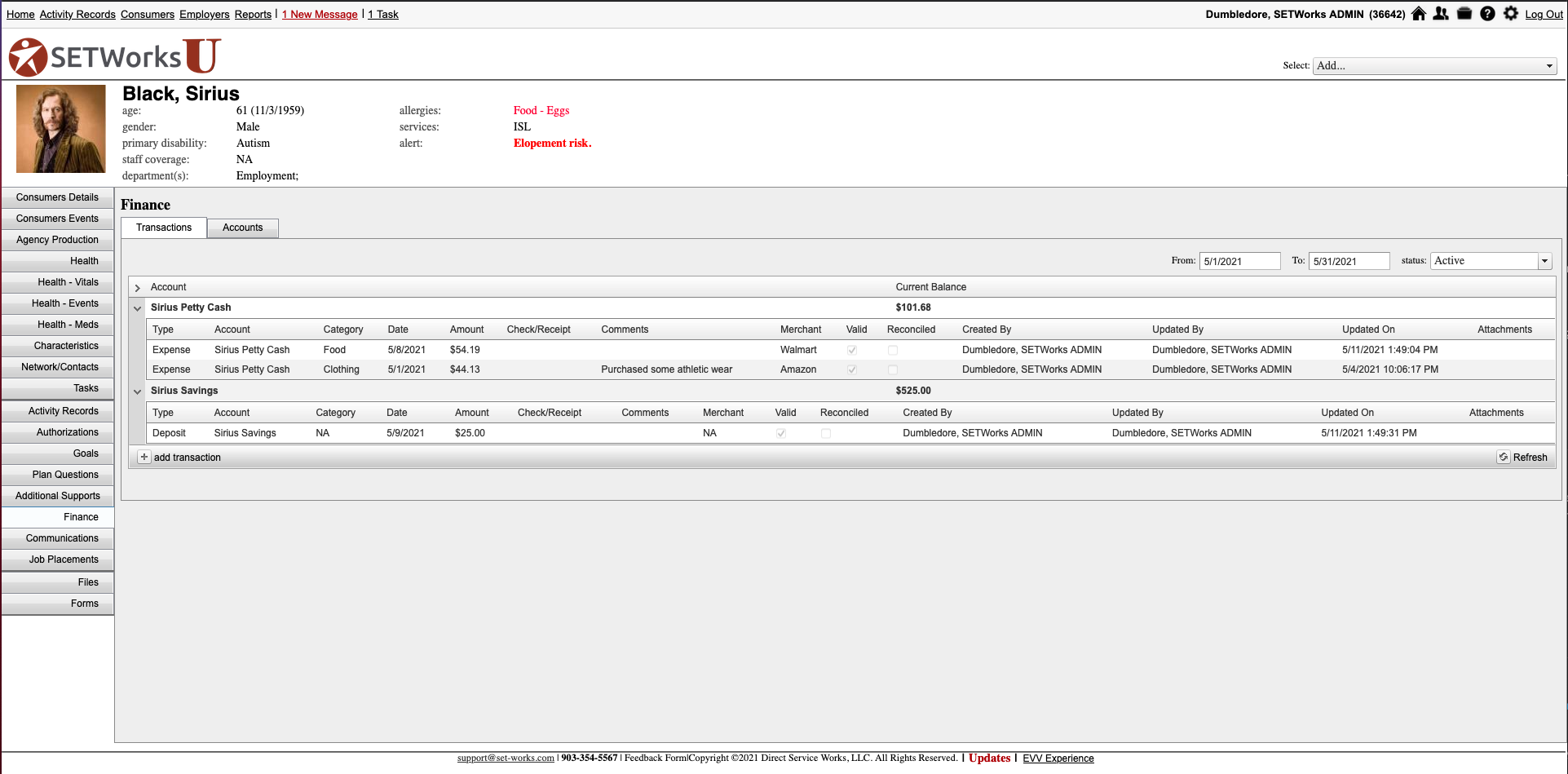
Task: Open Consumers Events in sidebar
Action: (58, 219)
